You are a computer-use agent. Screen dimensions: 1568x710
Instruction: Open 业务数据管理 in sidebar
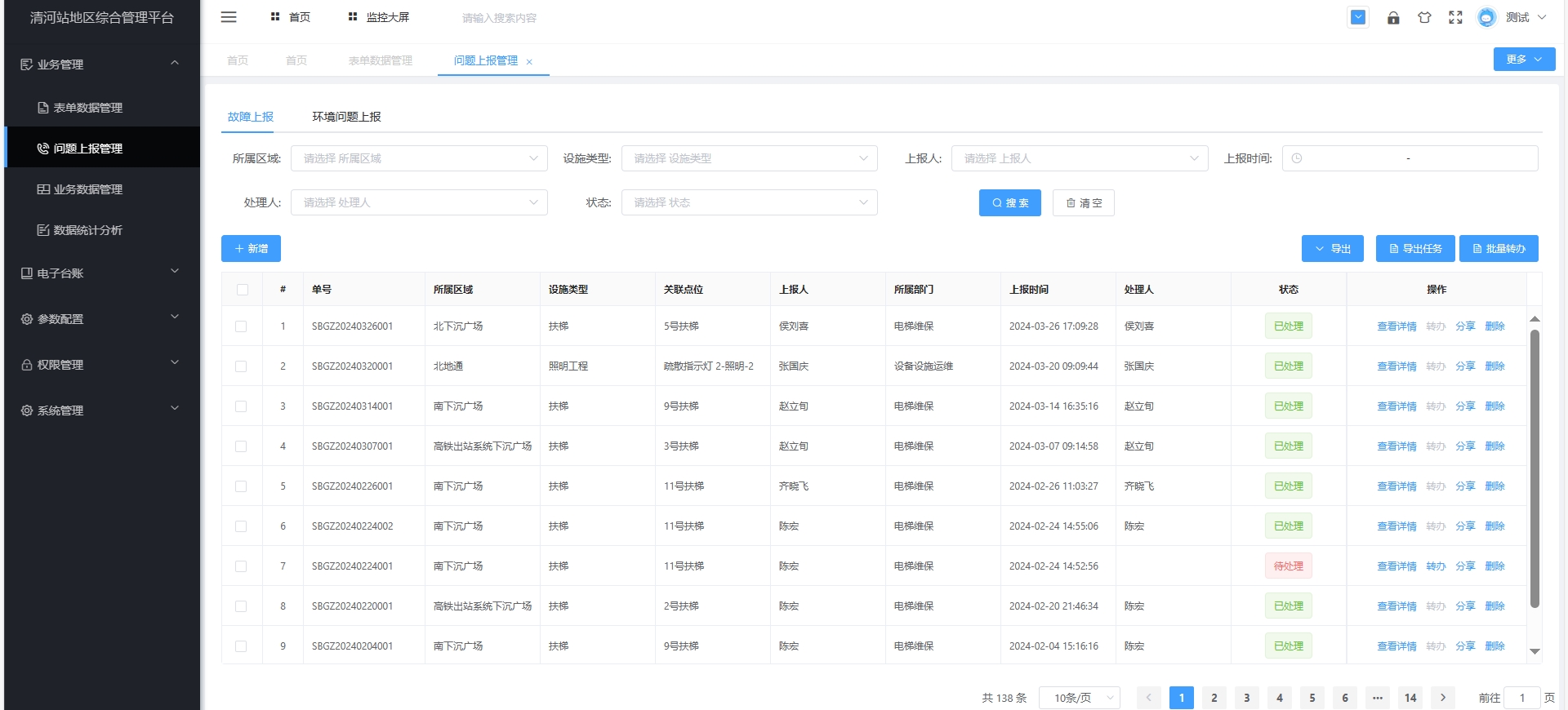(102, 189)
